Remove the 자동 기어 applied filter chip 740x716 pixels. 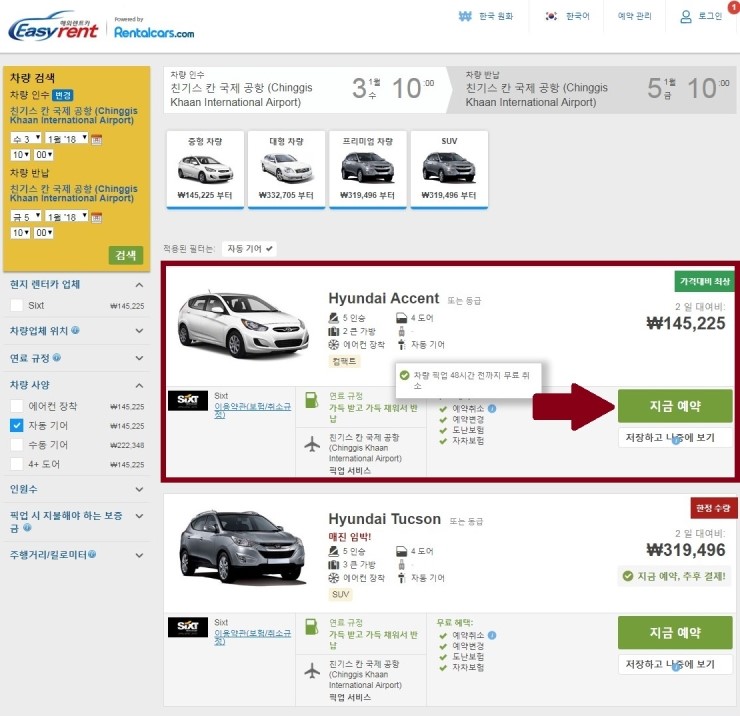pos(249,249)
